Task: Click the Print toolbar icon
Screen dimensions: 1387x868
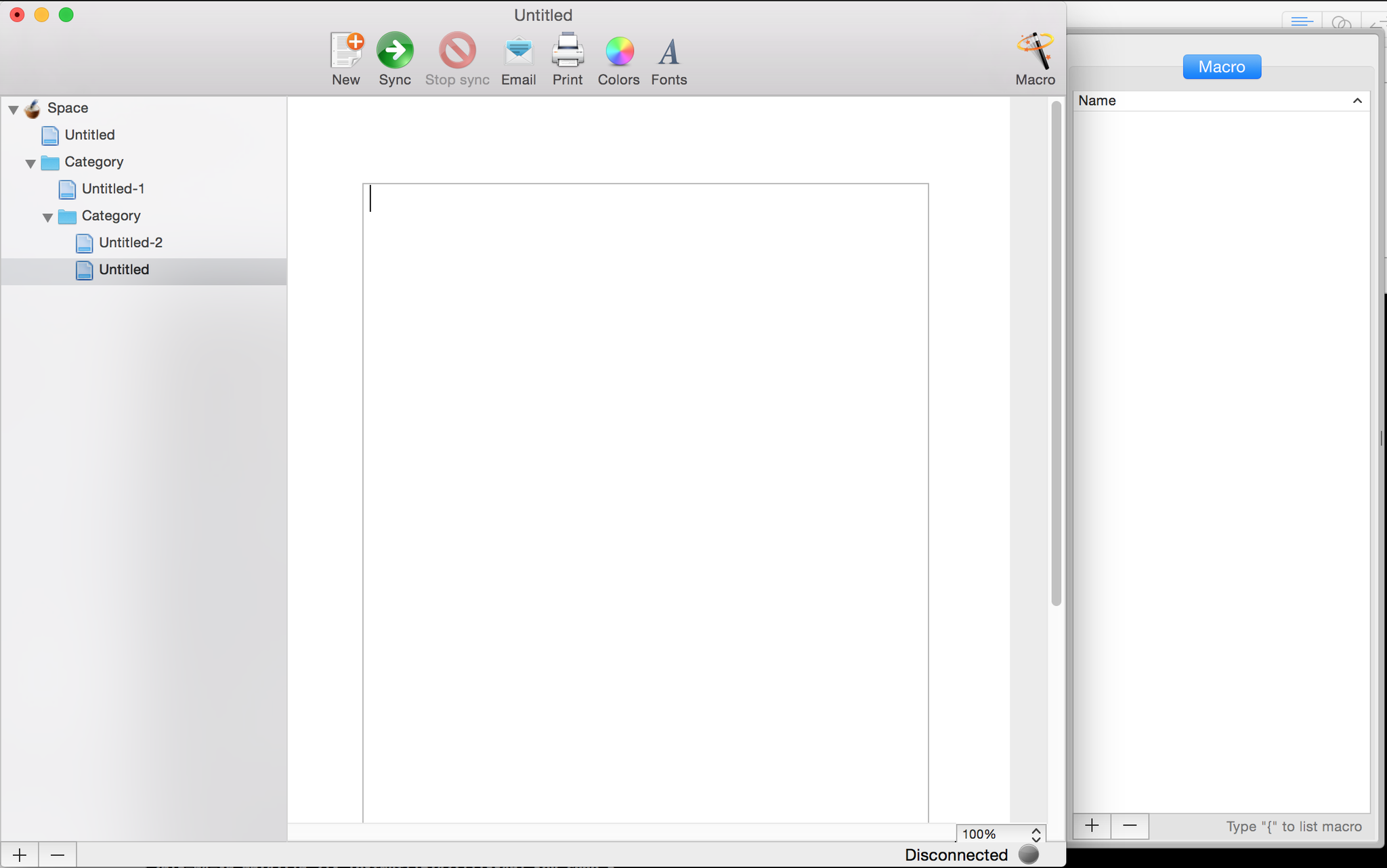Action: pyautogui.click(x=567, y=51)
